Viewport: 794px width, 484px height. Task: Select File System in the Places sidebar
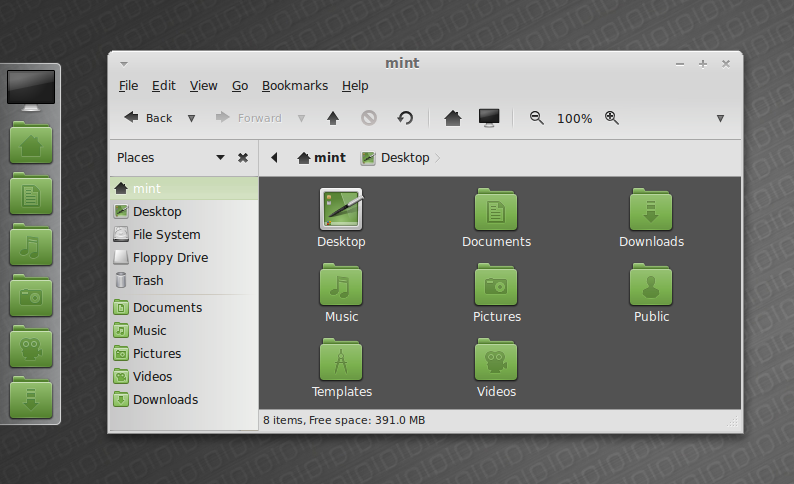coord(184,234)
